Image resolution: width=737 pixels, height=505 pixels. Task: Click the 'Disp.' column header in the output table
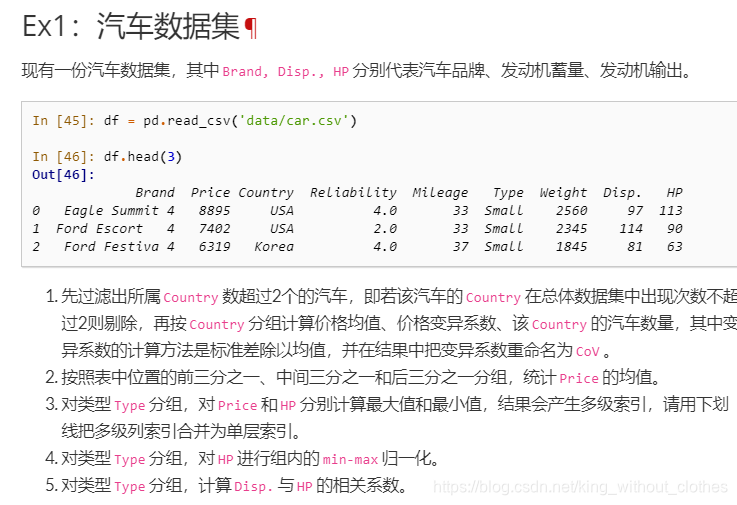pos(622,193)
